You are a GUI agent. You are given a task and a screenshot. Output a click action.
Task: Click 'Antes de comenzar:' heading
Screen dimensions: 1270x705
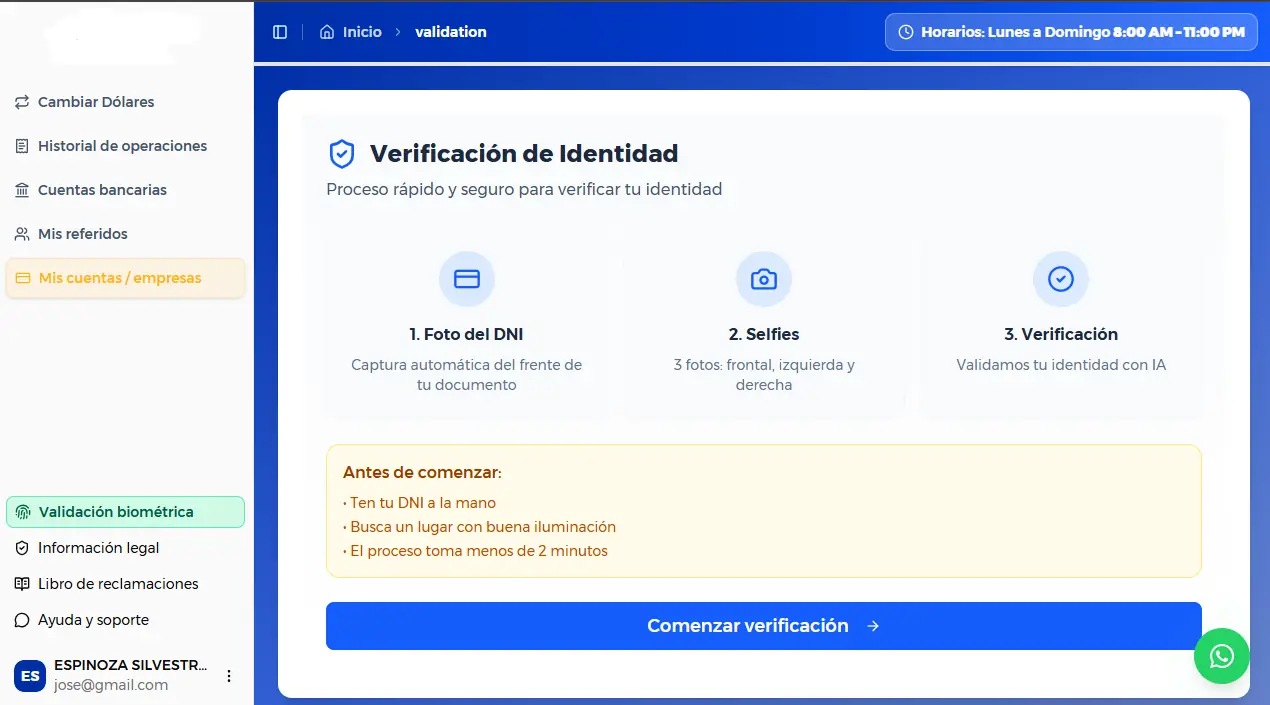422,472
